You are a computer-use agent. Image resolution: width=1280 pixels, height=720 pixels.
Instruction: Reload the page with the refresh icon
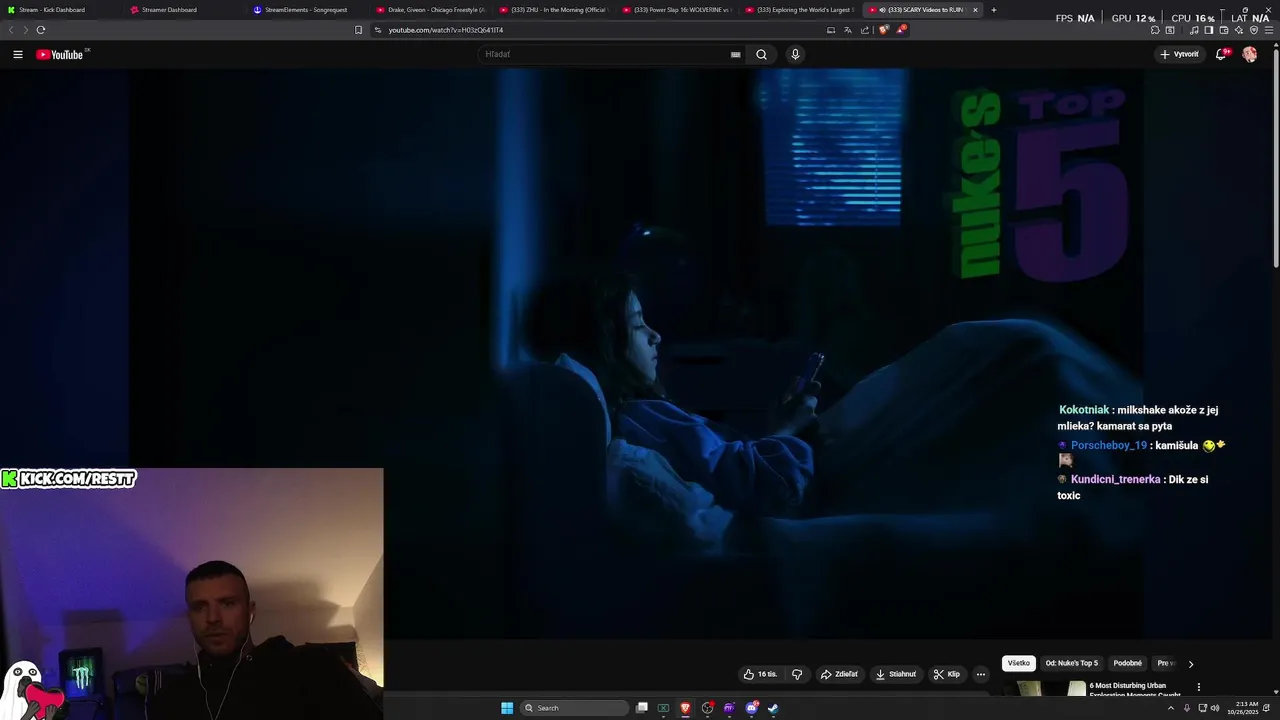pos(41,30)
